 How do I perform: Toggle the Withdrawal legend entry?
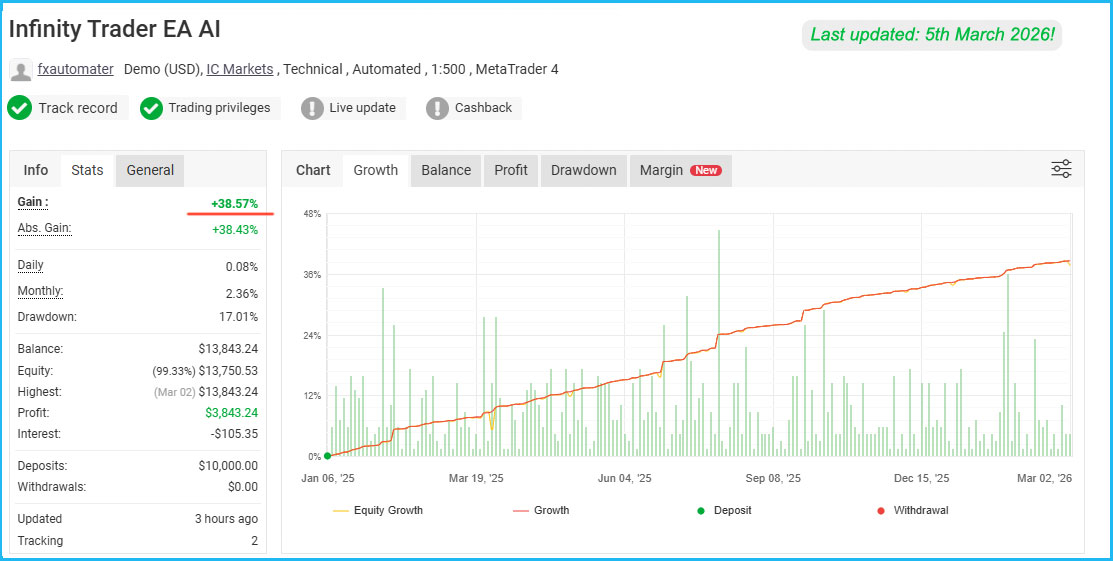(x=913, y=510)
